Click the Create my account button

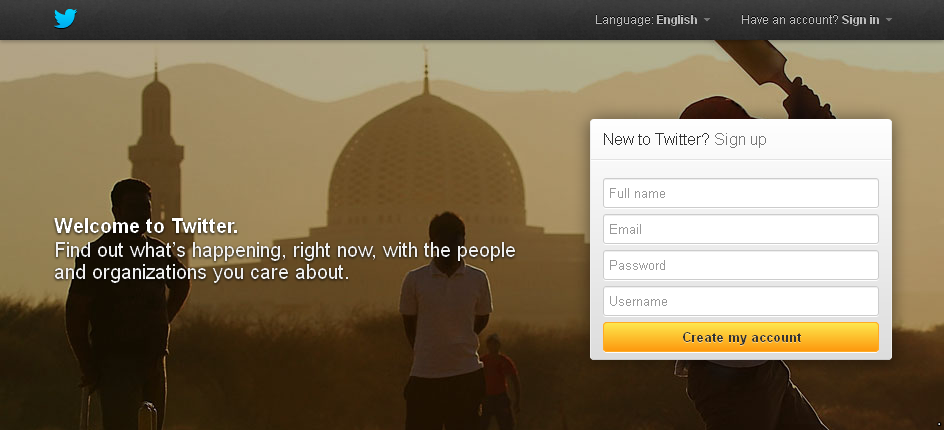point(741,337)
